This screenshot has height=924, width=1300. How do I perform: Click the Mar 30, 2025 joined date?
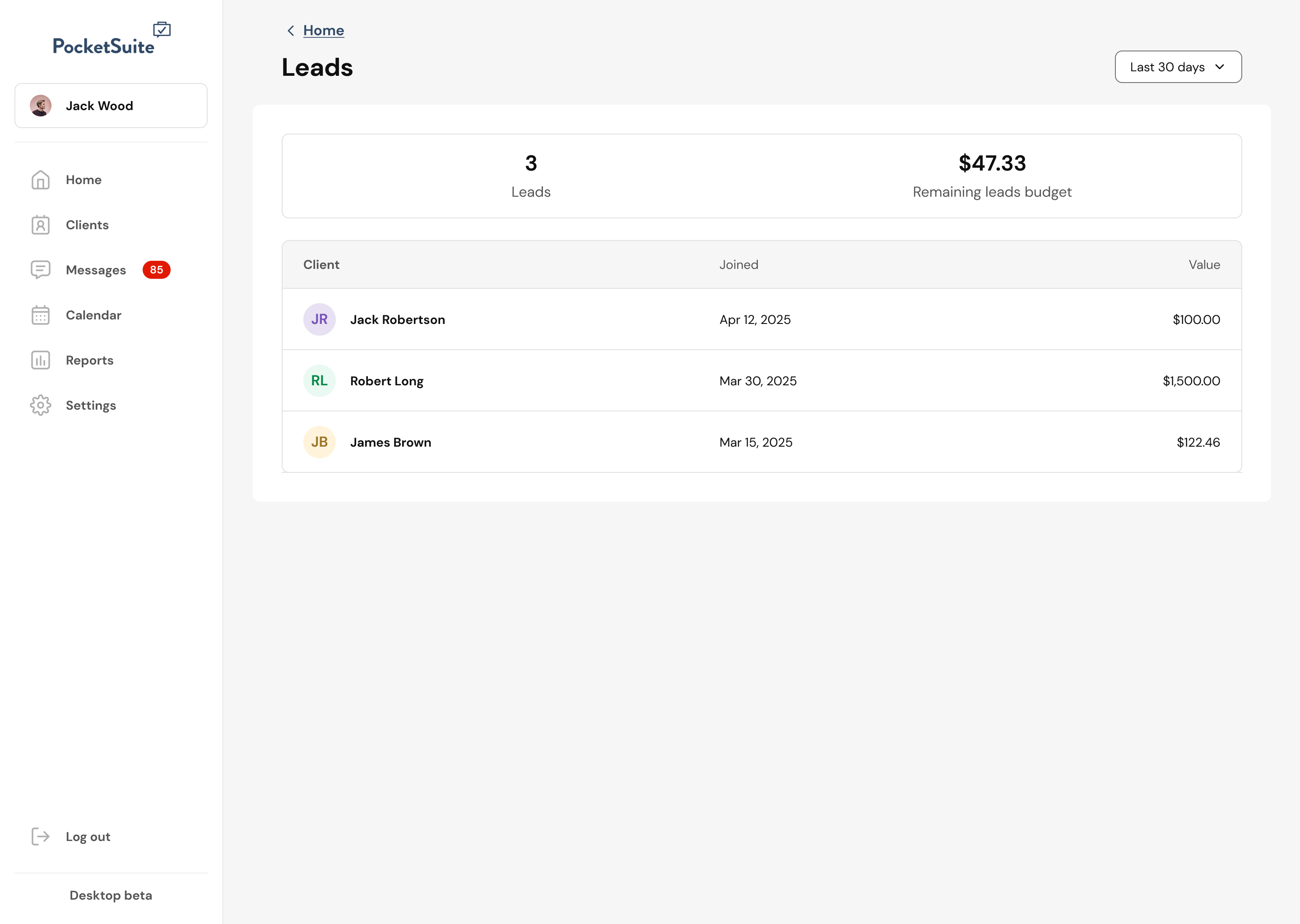[x=757, y=381]
